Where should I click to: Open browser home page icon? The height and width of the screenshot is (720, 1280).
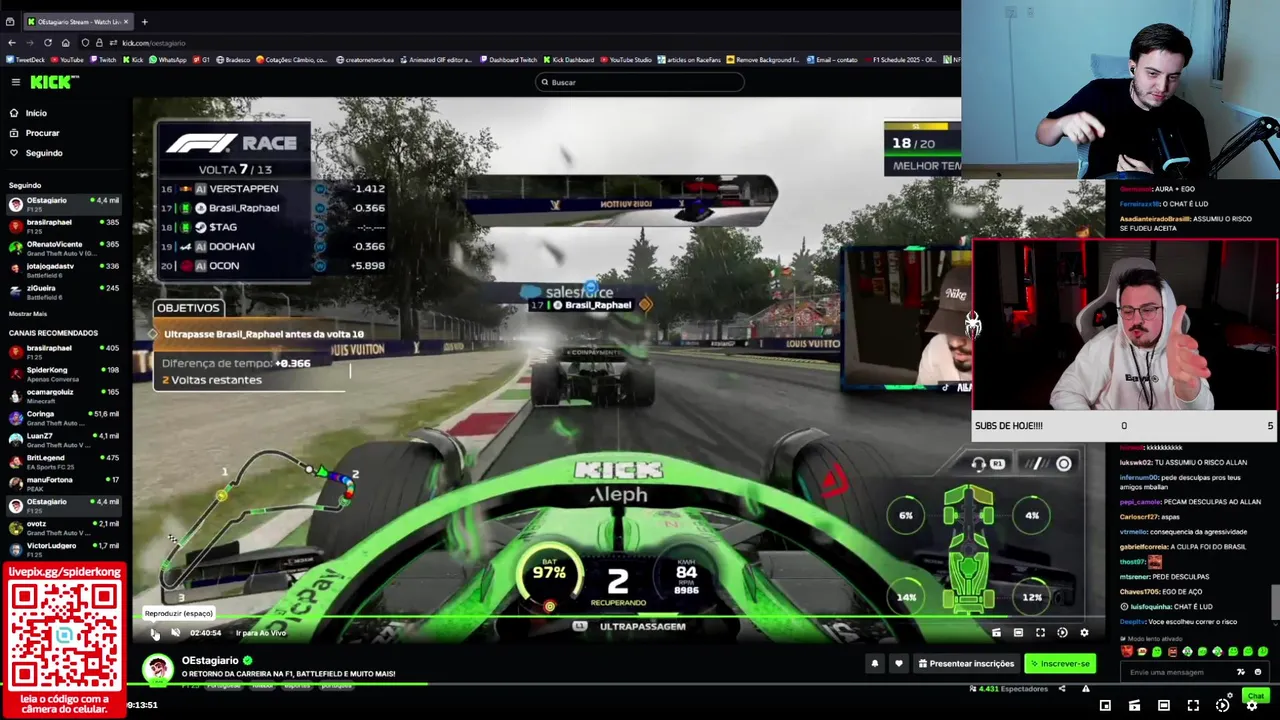coord(65,43)
